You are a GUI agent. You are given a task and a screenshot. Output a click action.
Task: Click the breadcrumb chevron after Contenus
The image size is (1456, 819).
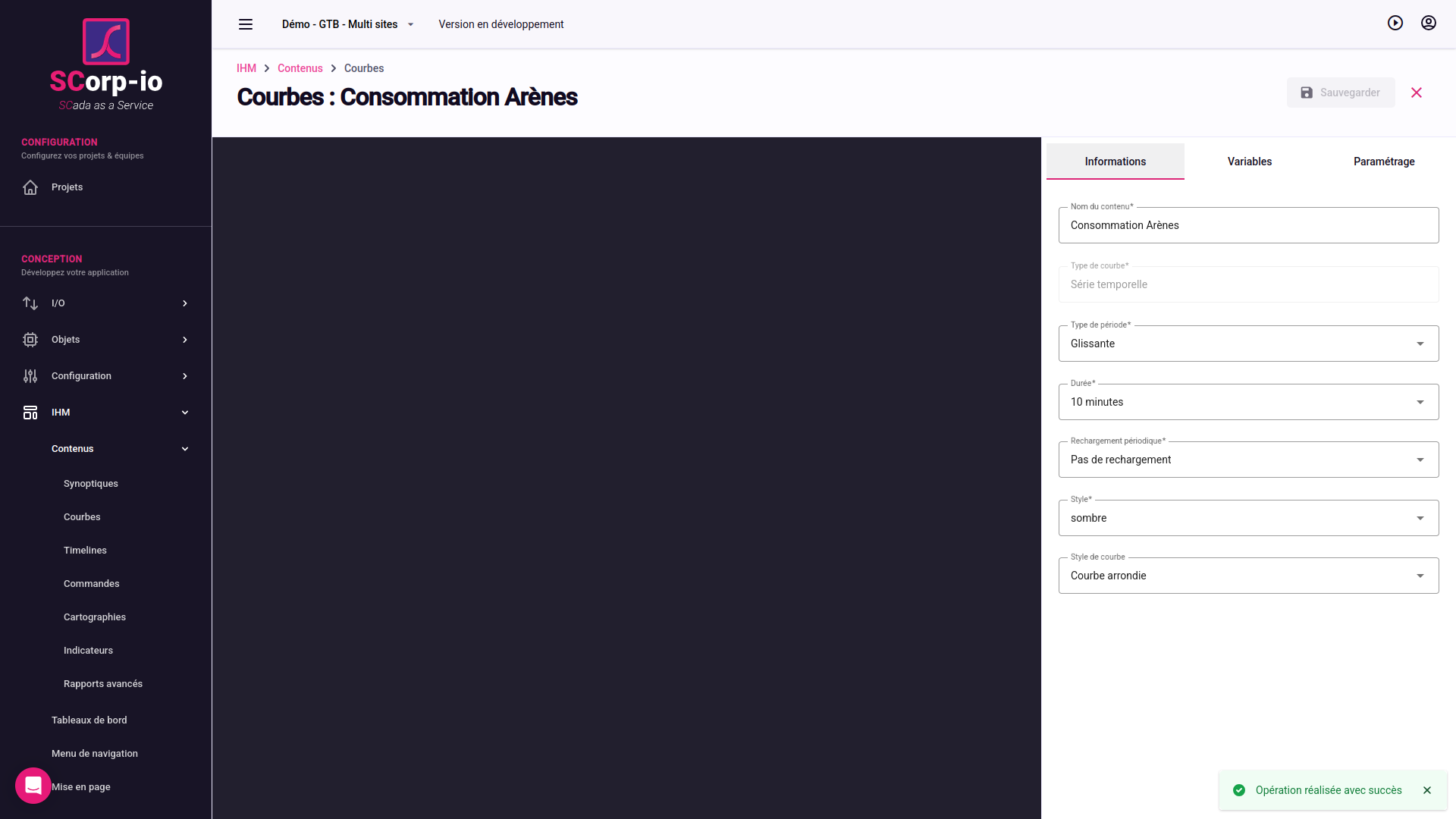coord(334,68)
